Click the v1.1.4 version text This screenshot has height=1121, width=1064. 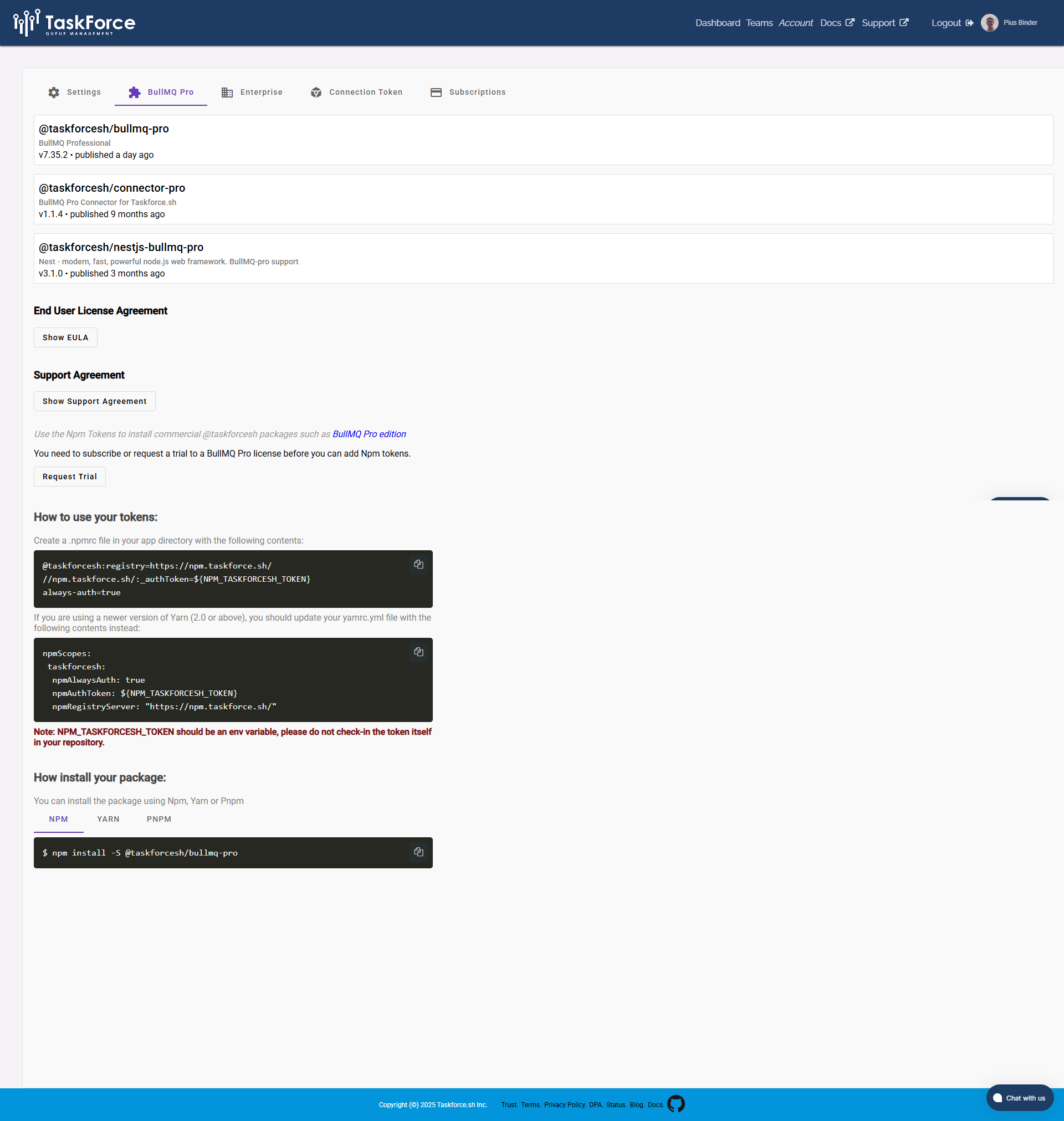click(x=51, y=214)
